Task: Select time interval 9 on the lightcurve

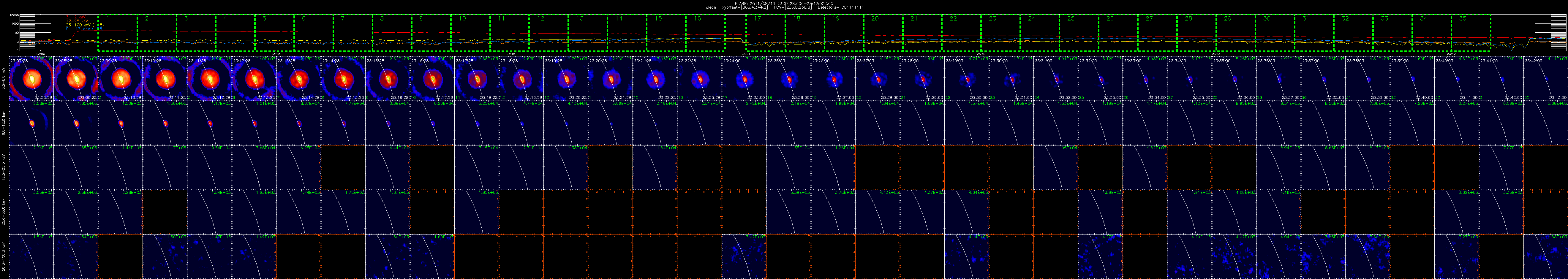Action: 431,33
